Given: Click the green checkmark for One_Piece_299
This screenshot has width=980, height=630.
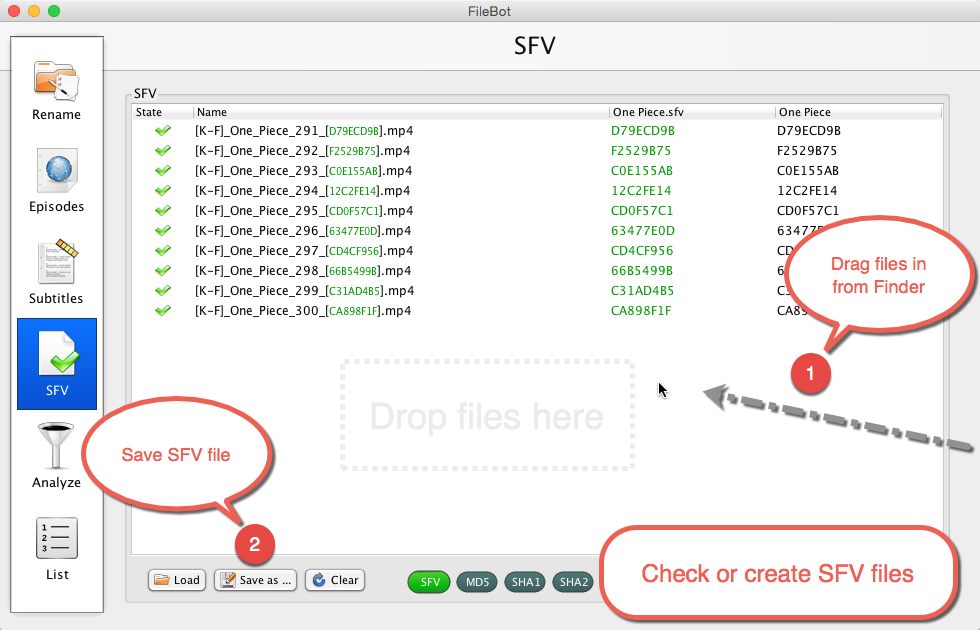Looking at the screenshot, I should (163, 291).
